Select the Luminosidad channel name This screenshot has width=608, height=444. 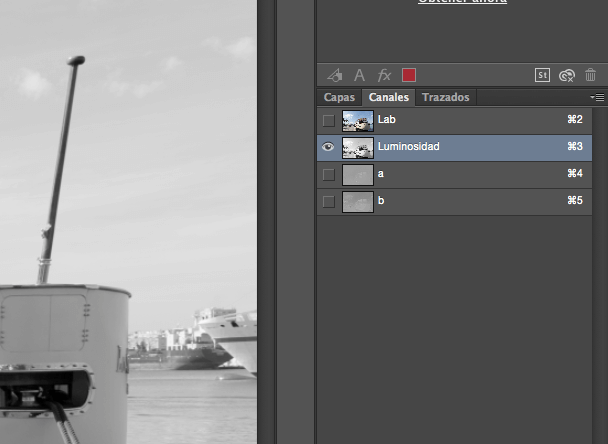(x=409, y=147)
